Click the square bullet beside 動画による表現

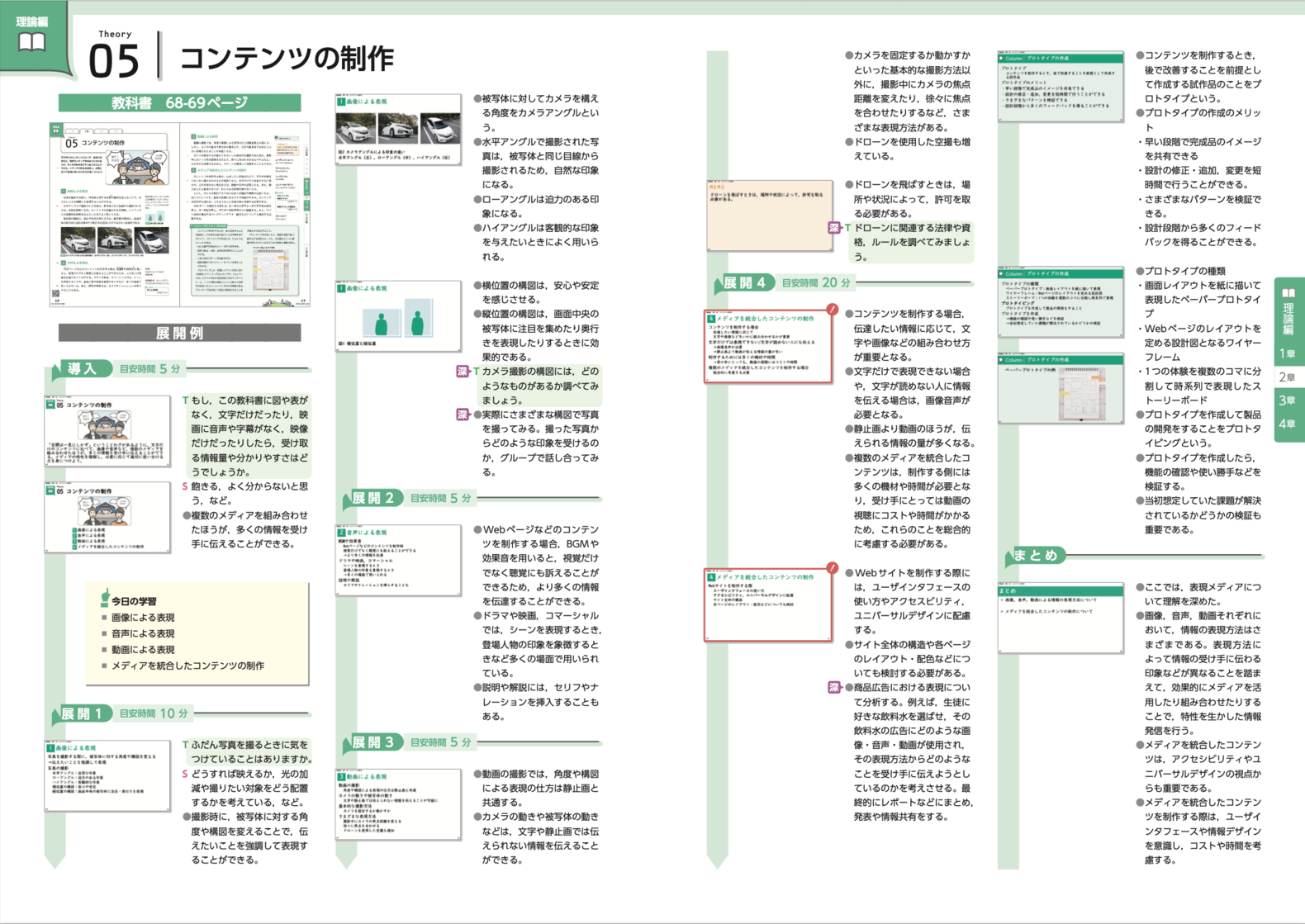(x=104, y=650)
